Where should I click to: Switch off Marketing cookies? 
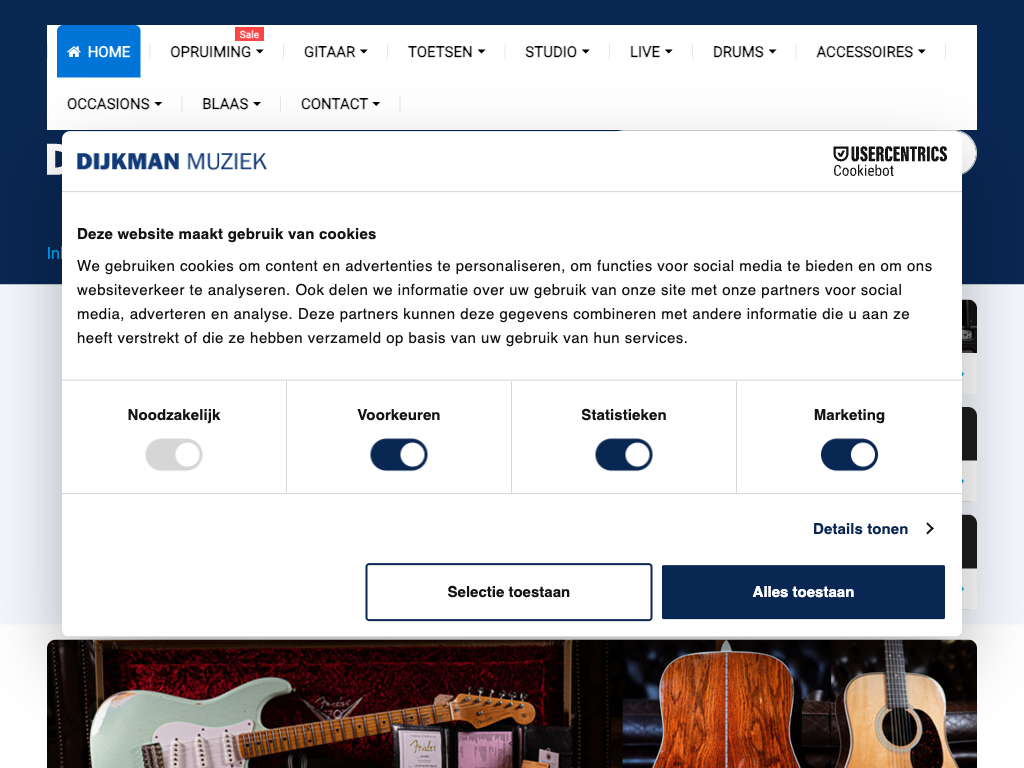[x=849, y=455]
